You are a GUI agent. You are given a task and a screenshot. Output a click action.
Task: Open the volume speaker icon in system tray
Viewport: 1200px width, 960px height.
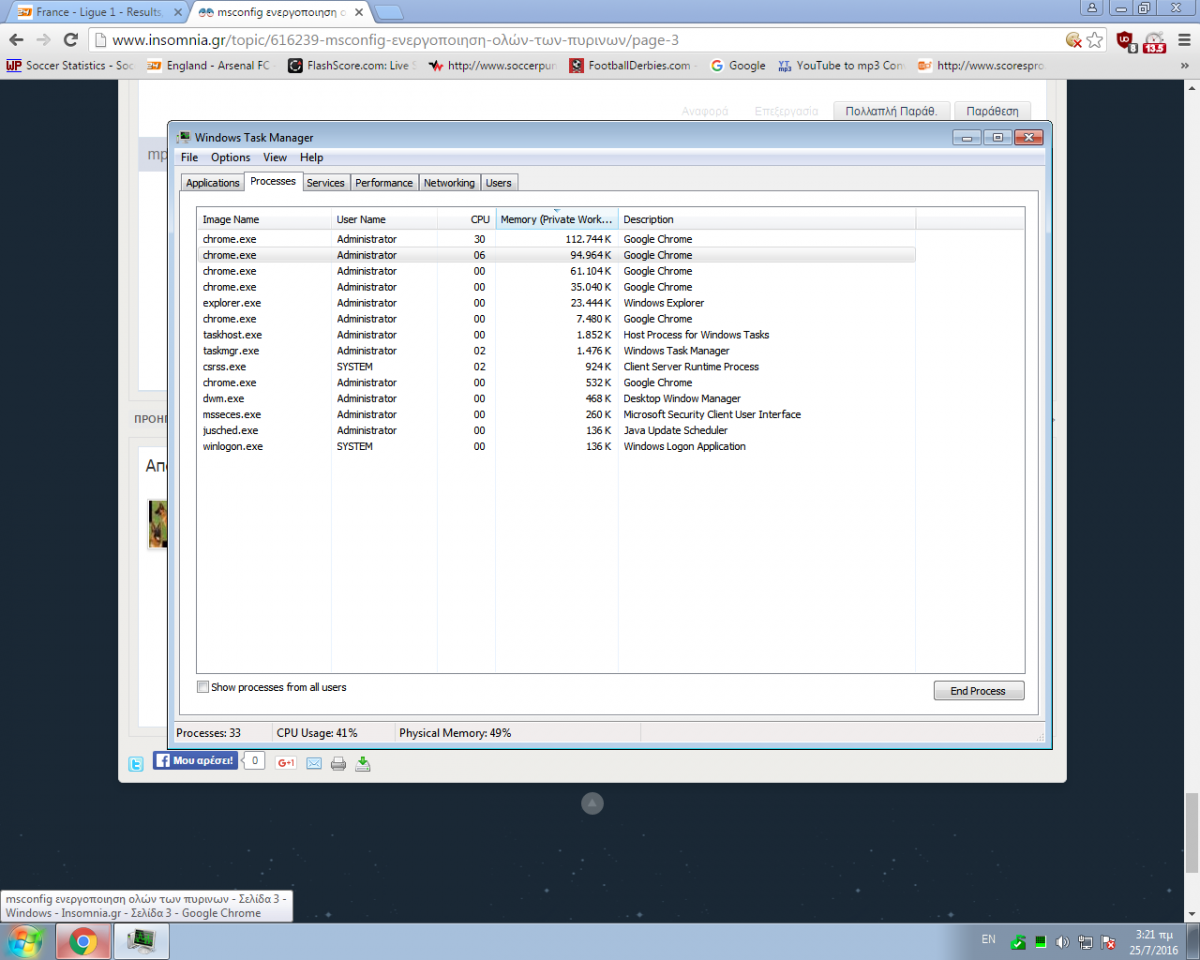point(1062,942)
